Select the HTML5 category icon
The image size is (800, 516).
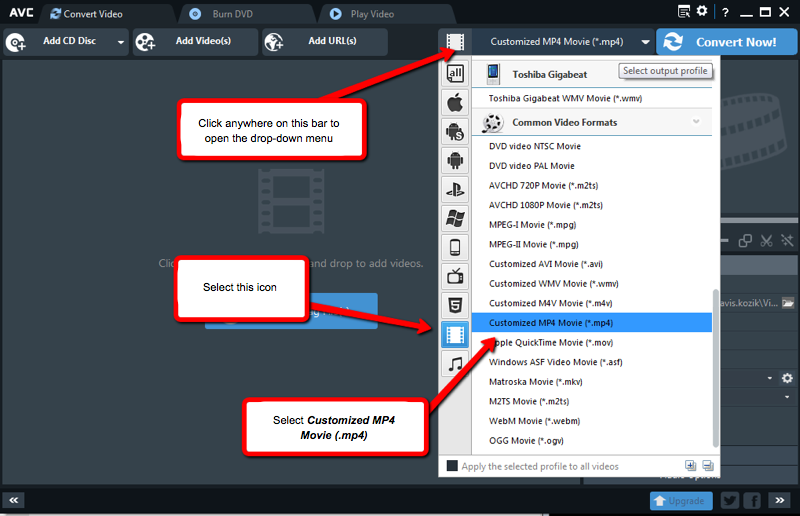pos(455,306)
